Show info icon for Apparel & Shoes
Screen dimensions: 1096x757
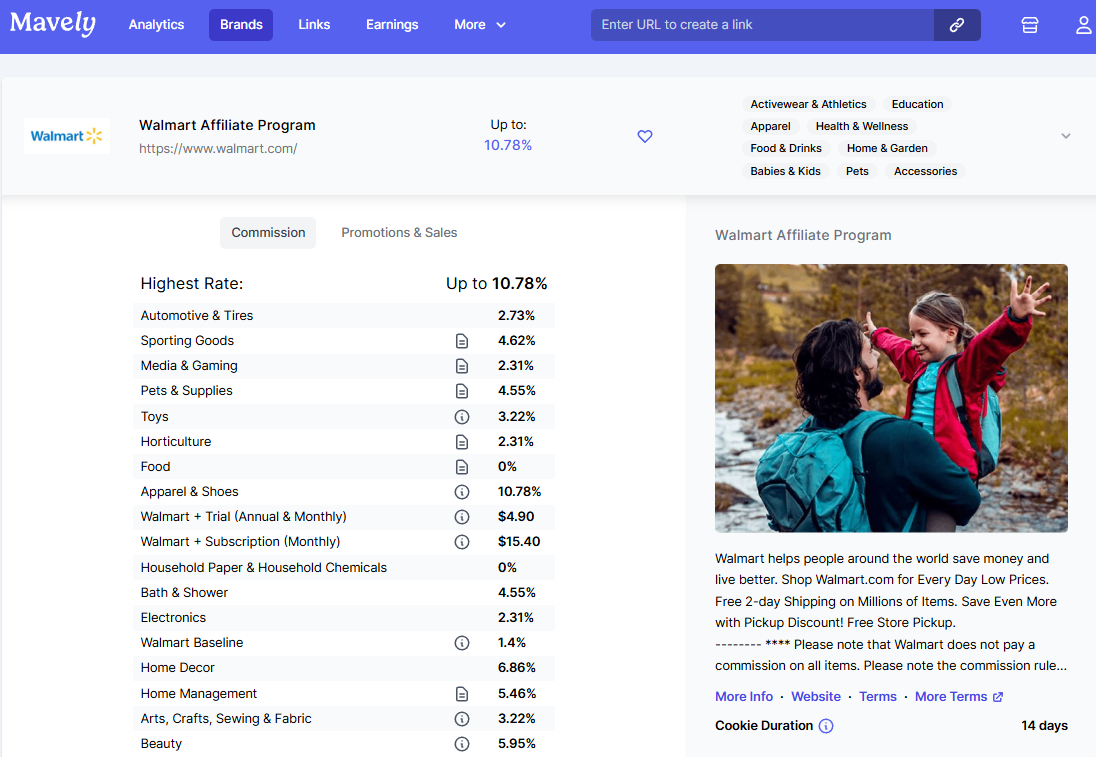pyautogui.click(x=461, y=492)
